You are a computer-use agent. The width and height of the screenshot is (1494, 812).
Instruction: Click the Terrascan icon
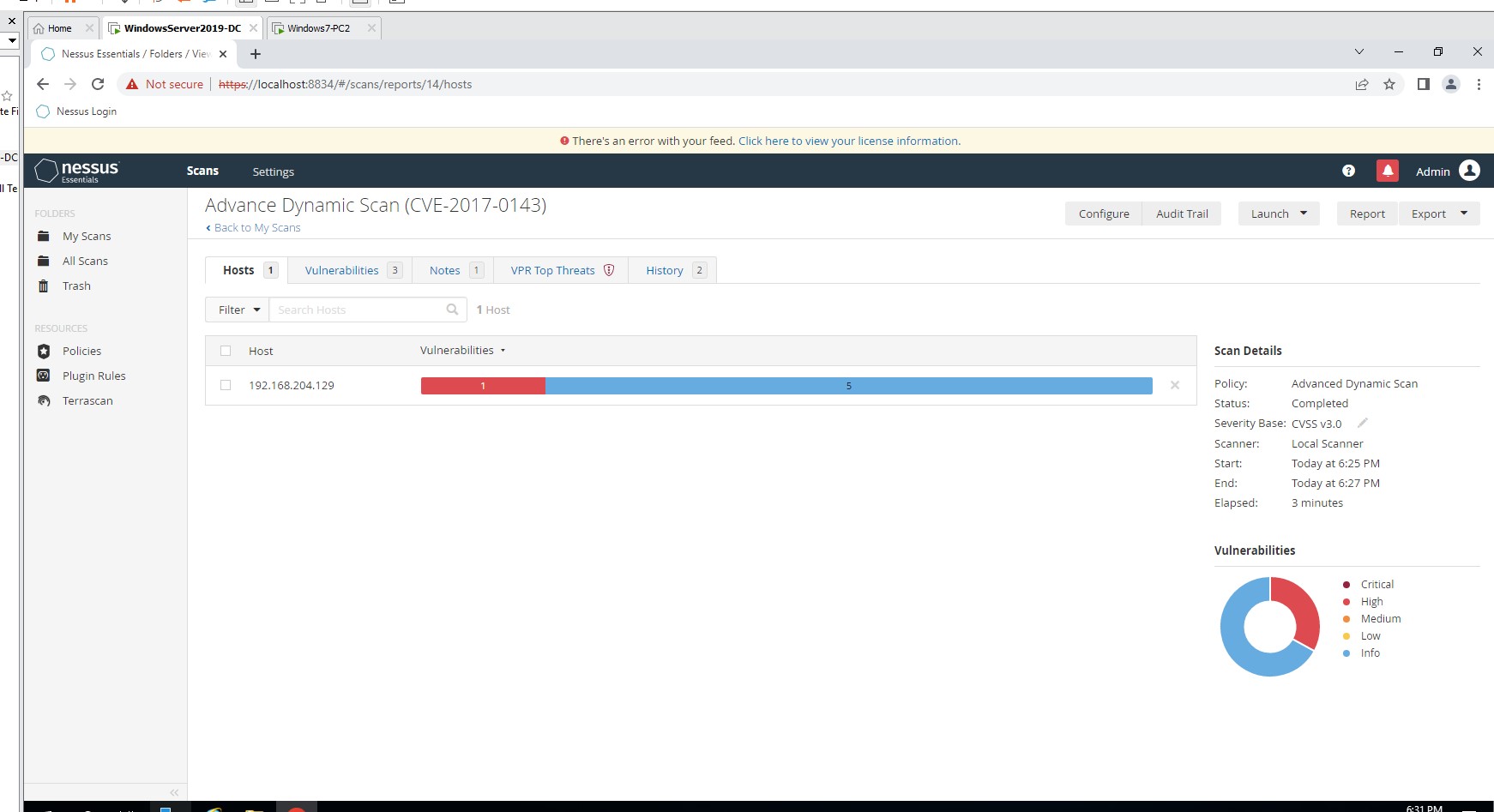(x=44, y=400)
